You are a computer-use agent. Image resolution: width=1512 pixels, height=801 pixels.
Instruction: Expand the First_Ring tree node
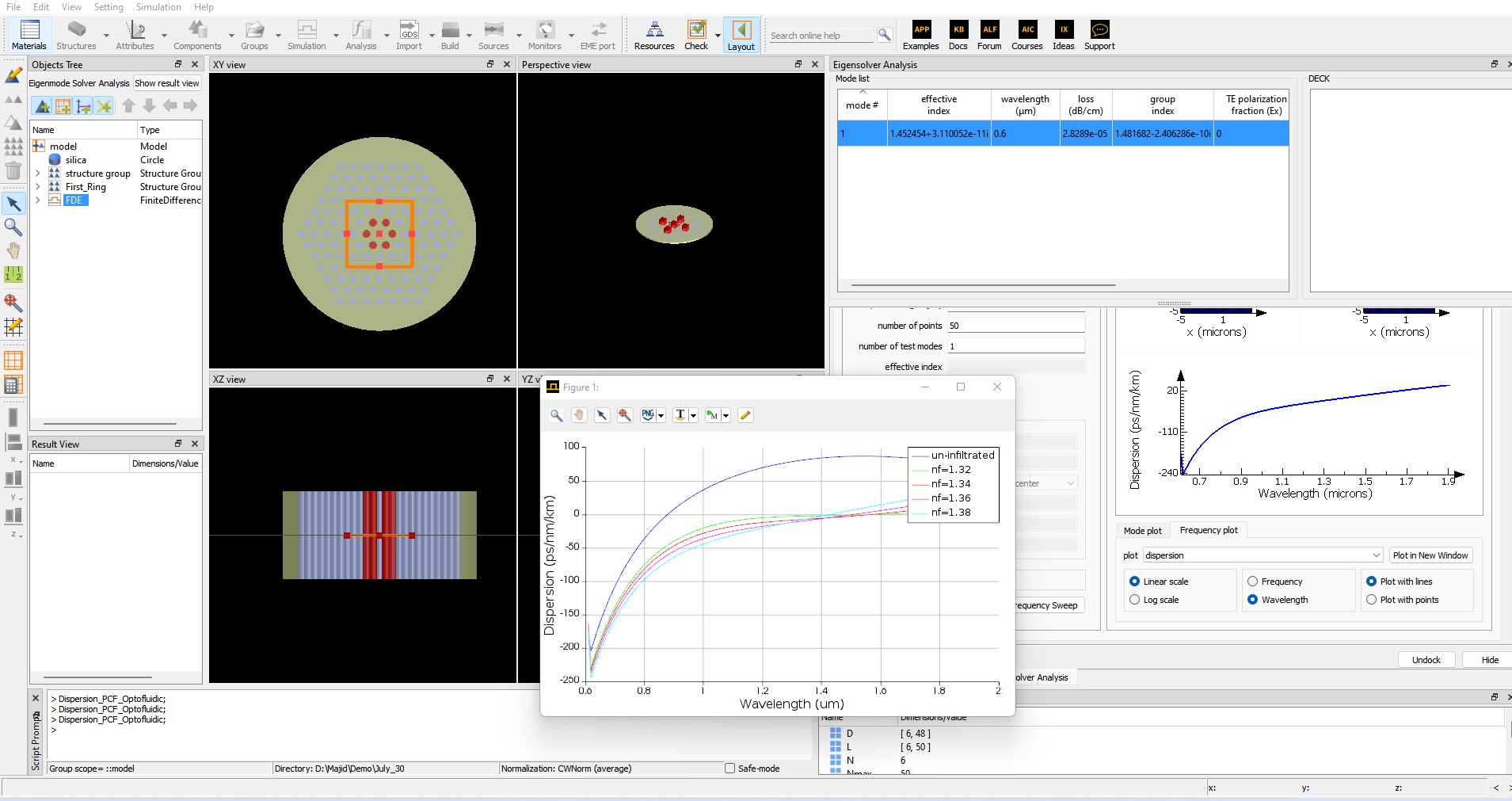[37, 187]
